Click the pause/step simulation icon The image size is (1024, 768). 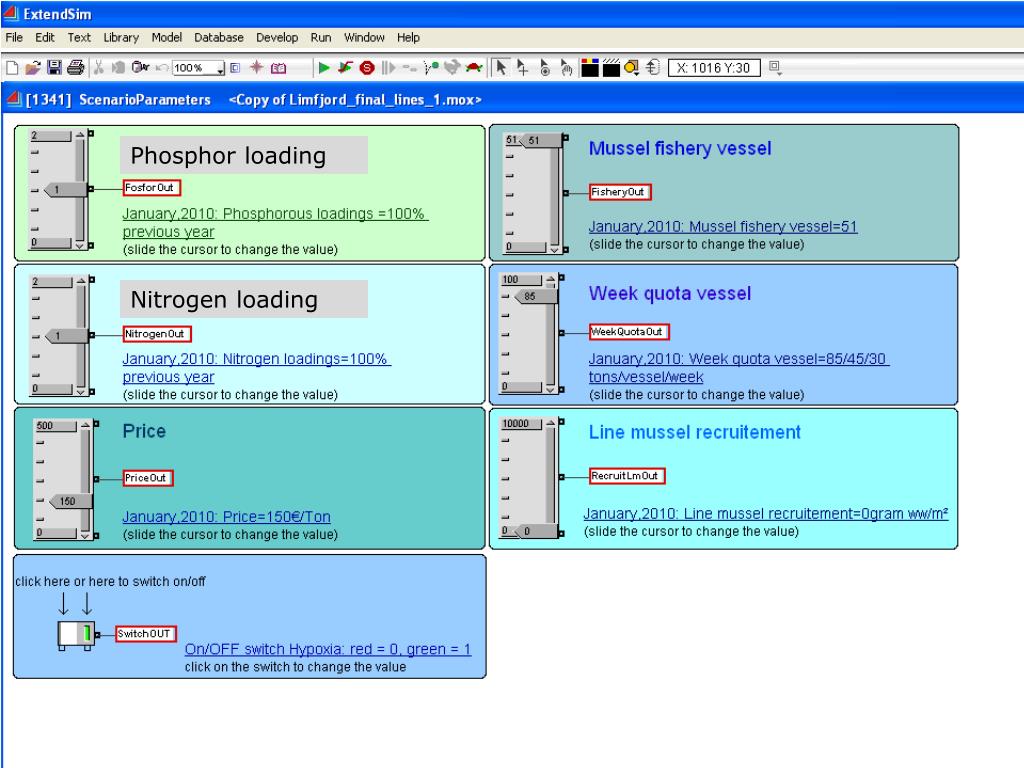click(389, 67)
